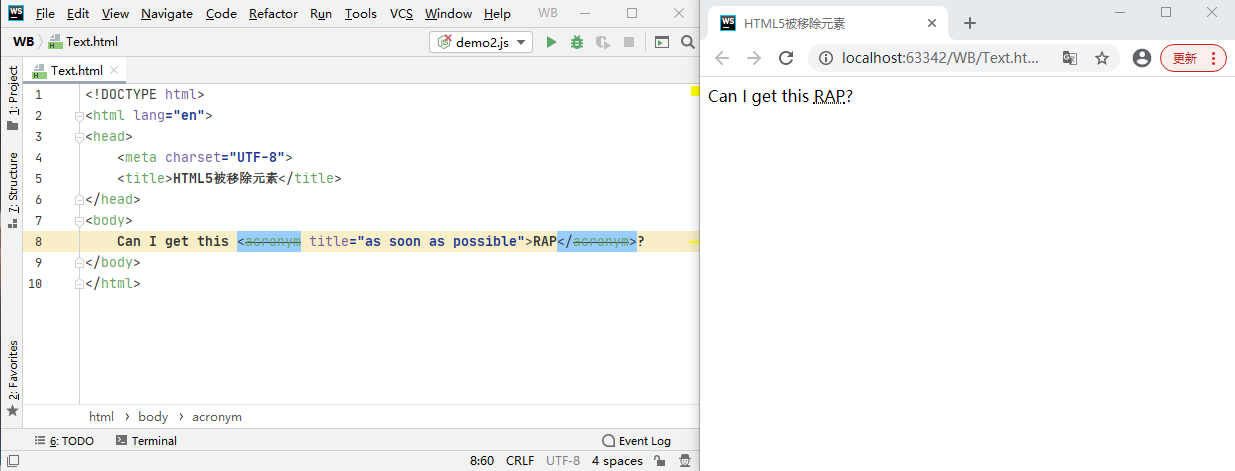Change the CRLF line separator setting
This screenshot has height=471, width=1235.
click(x=520, y=461)
